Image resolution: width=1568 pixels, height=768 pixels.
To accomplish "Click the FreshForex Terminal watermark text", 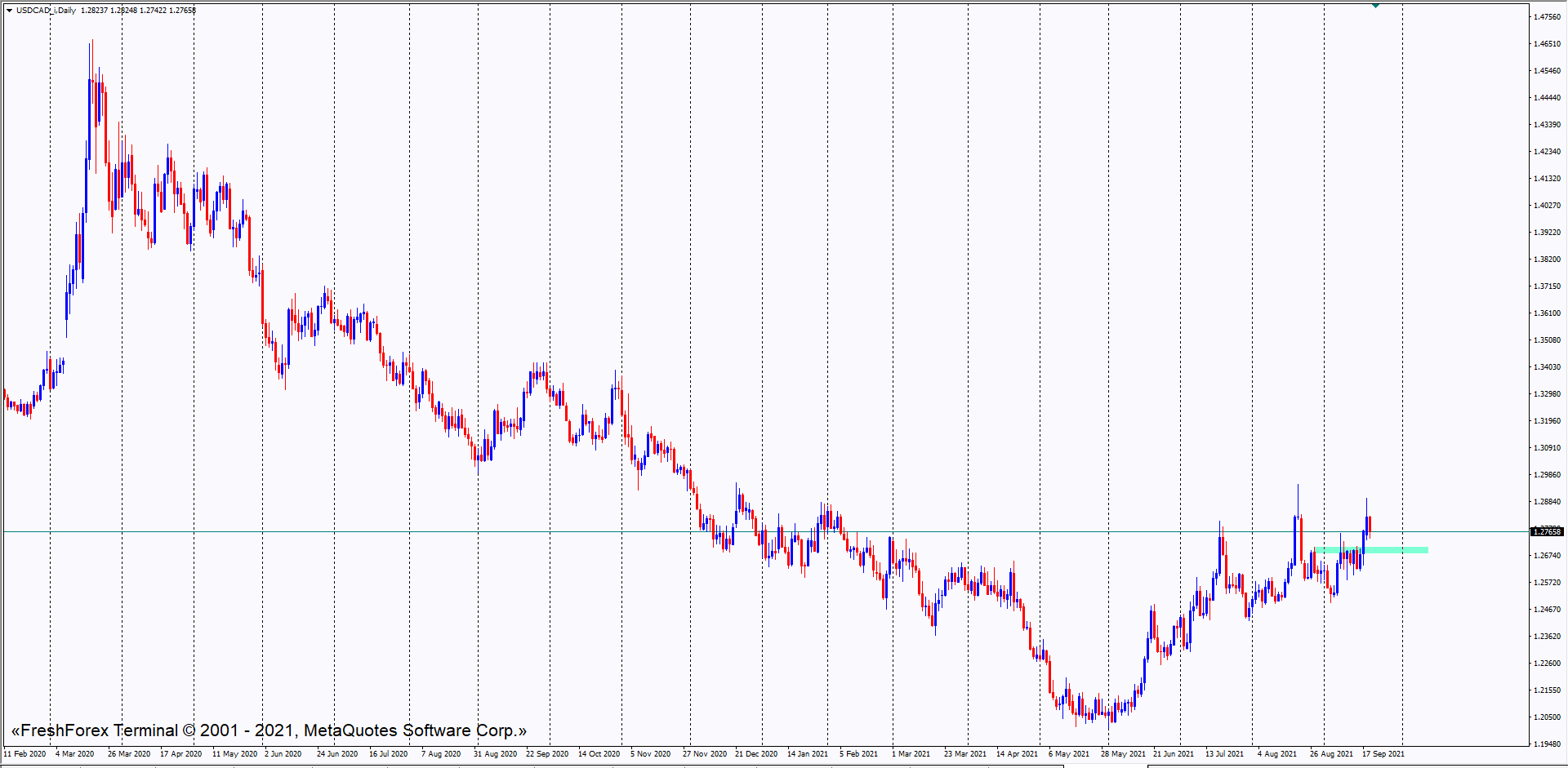I will tap(269, 730).
